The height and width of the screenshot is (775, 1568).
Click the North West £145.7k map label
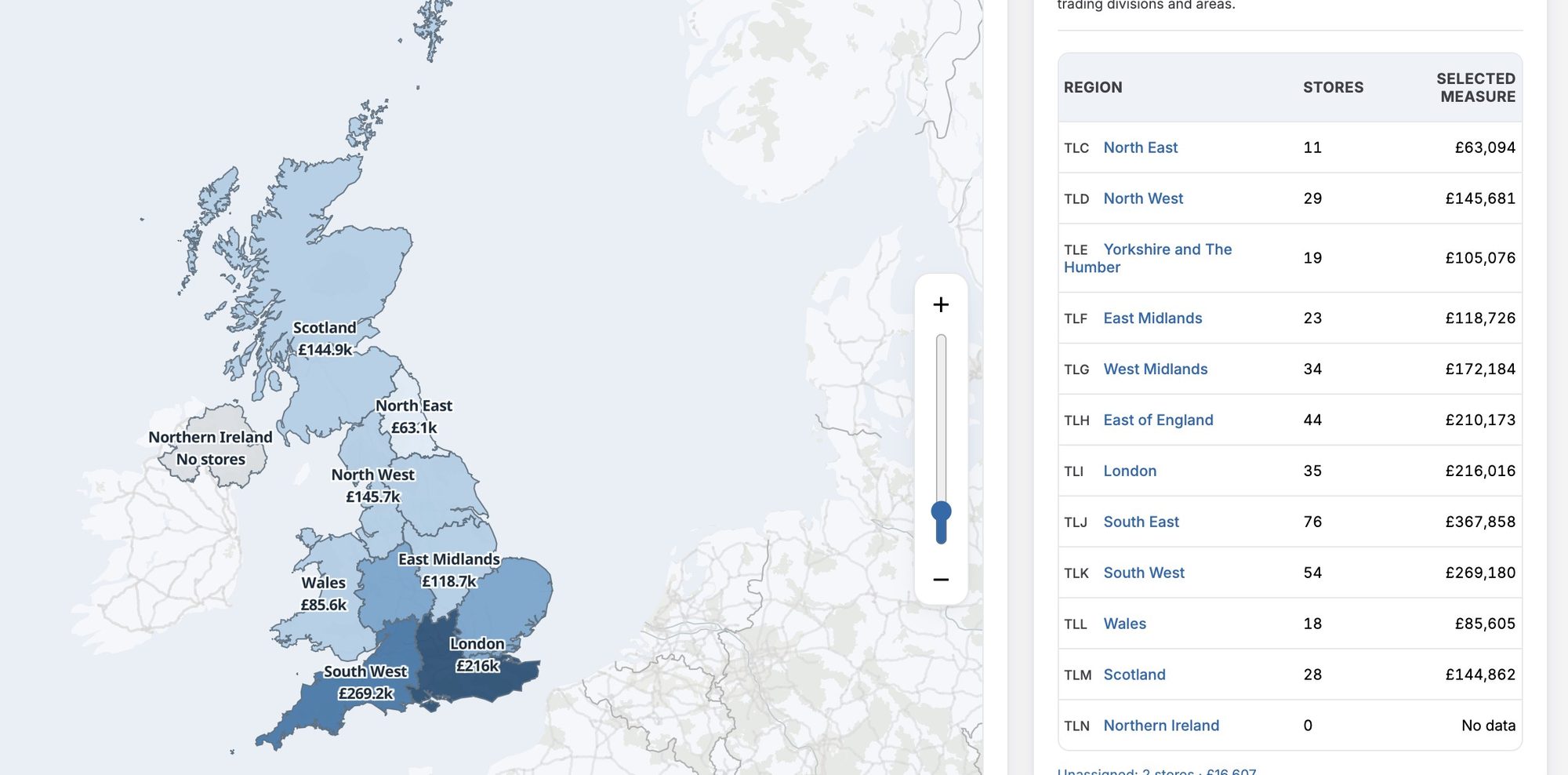(373, 486)
